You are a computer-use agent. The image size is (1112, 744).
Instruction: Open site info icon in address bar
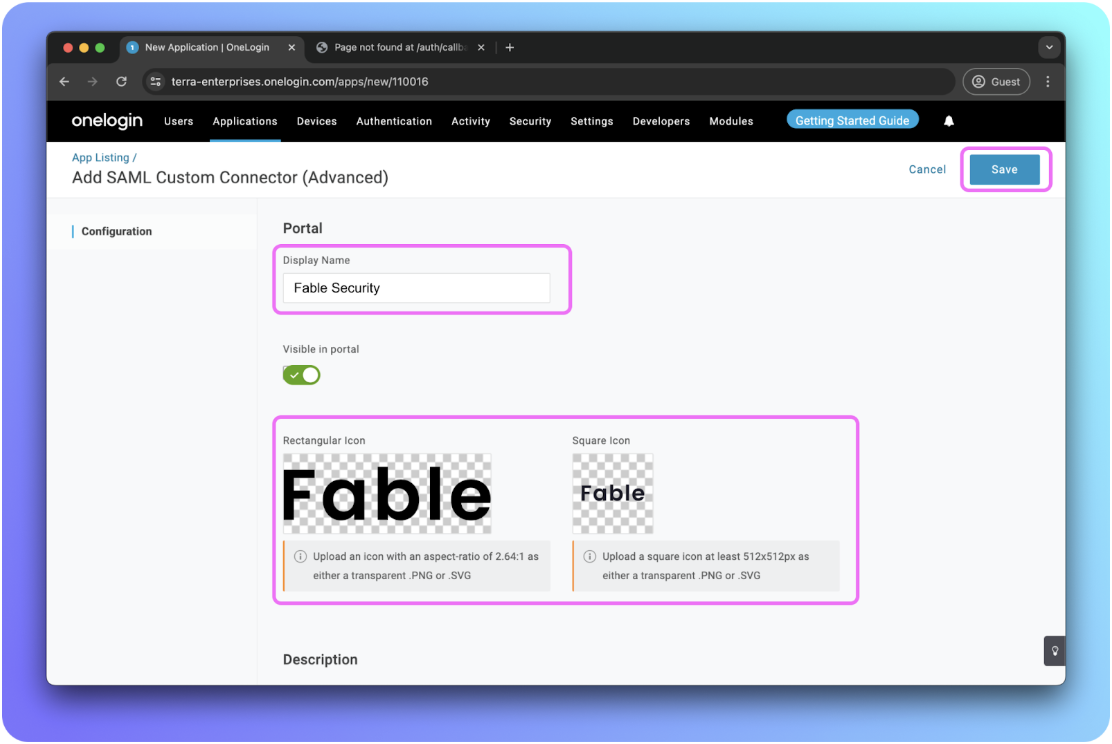(x=156, y=82)
